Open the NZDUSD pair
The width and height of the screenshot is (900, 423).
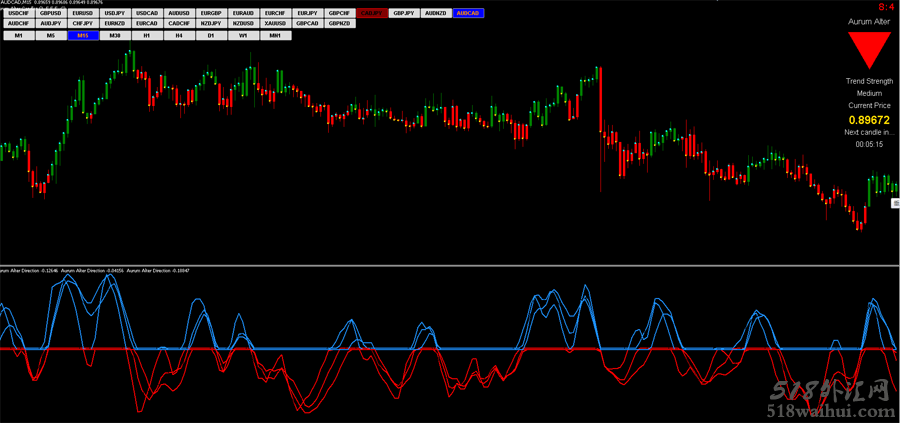pyautogui.click(x=243, y=23)
